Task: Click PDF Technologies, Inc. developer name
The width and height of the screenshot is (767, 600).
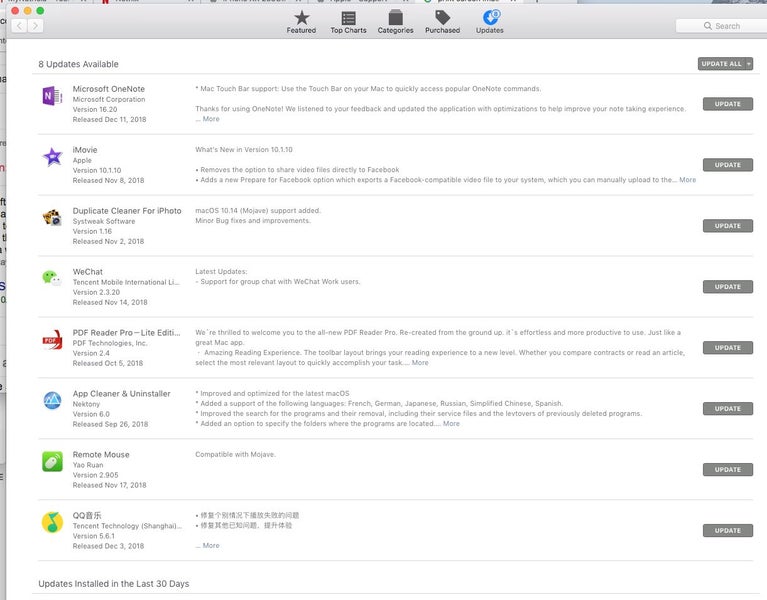Action: tap(110, 343)
